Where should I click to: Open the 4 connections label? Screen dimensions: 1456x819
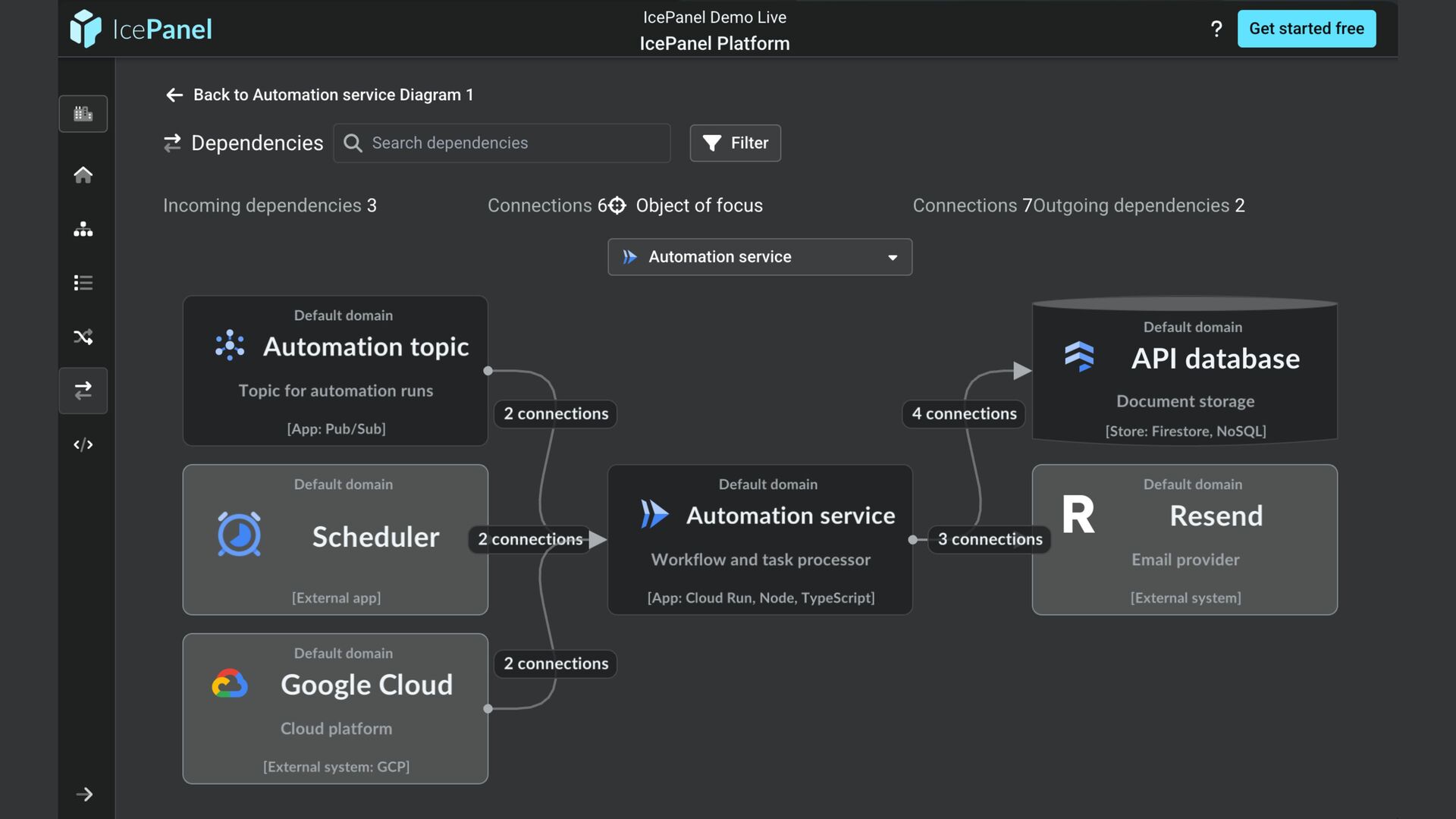(964, 414)
